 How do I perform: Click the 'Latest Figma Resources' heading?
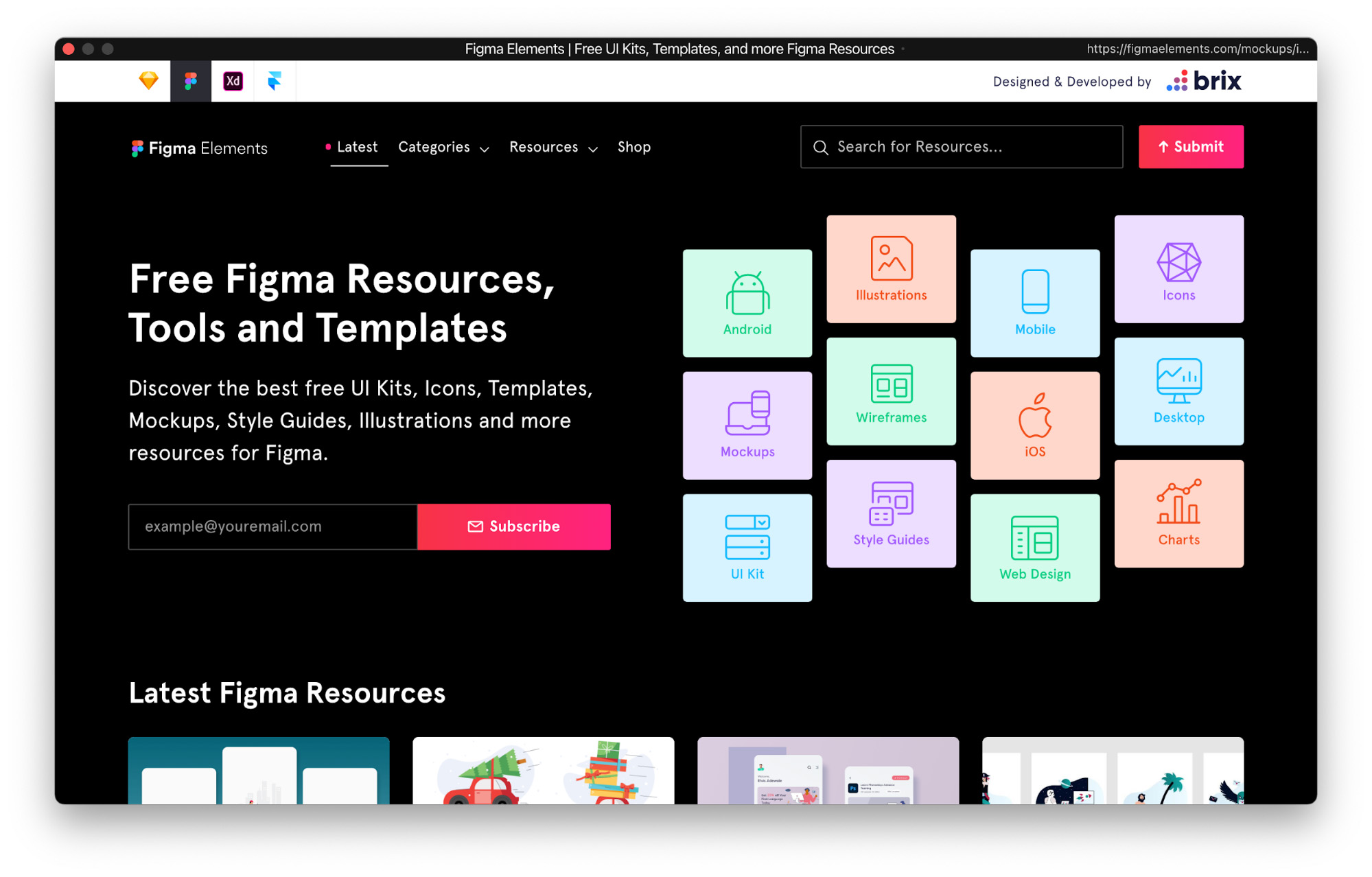[287, 693]
